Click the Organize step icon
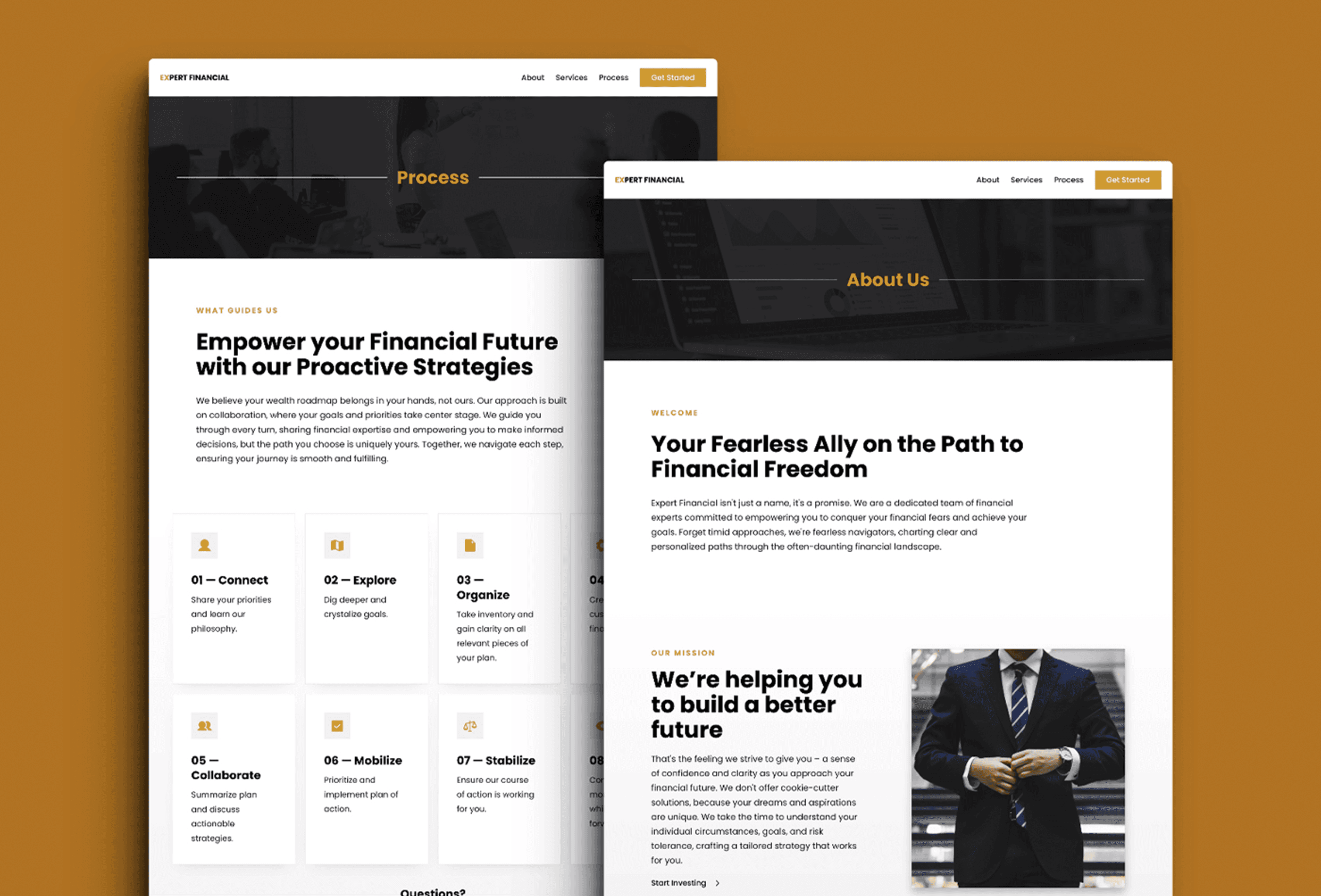The height and width of the screenshot is (896, 1321). [468, 548]
